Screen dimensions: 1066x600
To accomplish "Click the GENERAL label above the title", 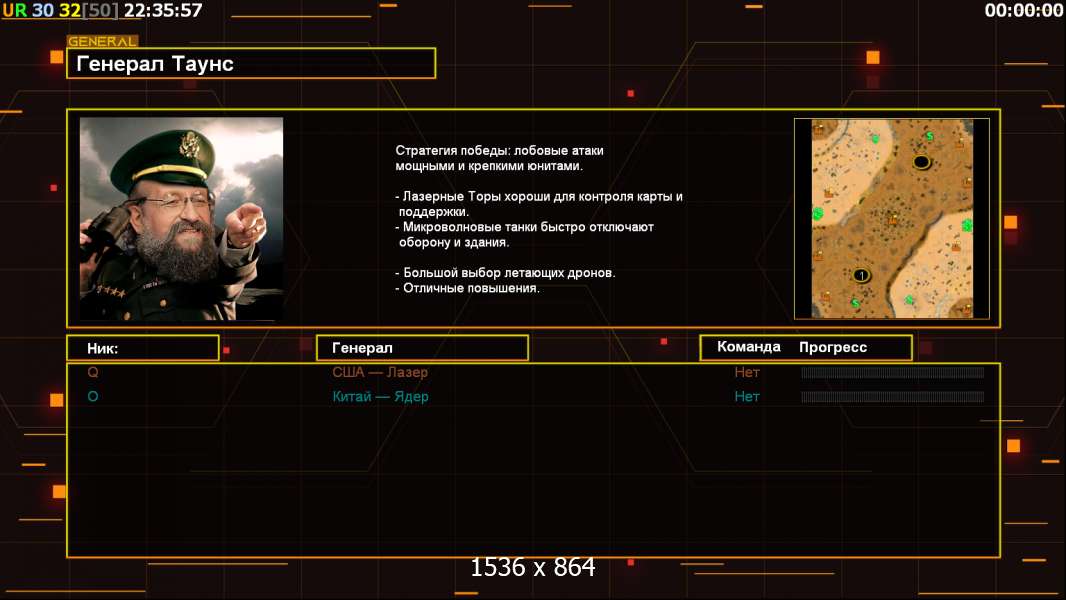I will 102,41.
